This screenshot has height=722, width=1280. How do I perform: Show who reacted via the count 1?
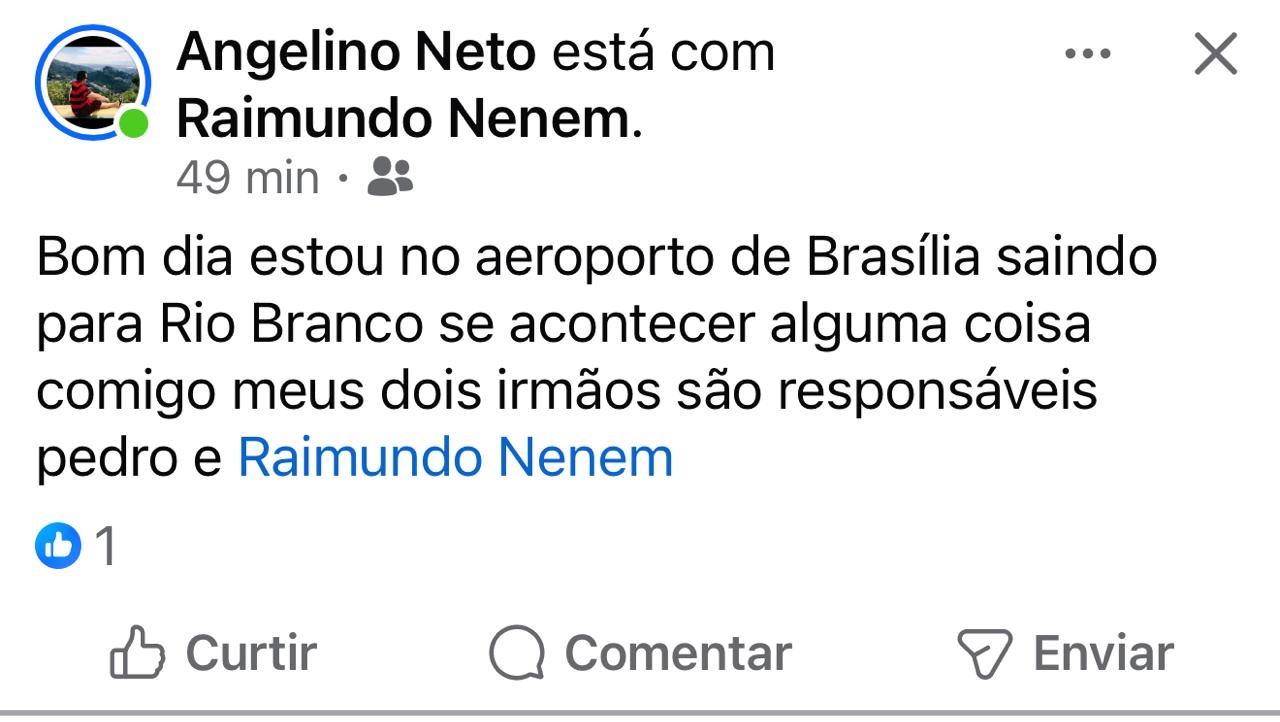pos(104,547)
